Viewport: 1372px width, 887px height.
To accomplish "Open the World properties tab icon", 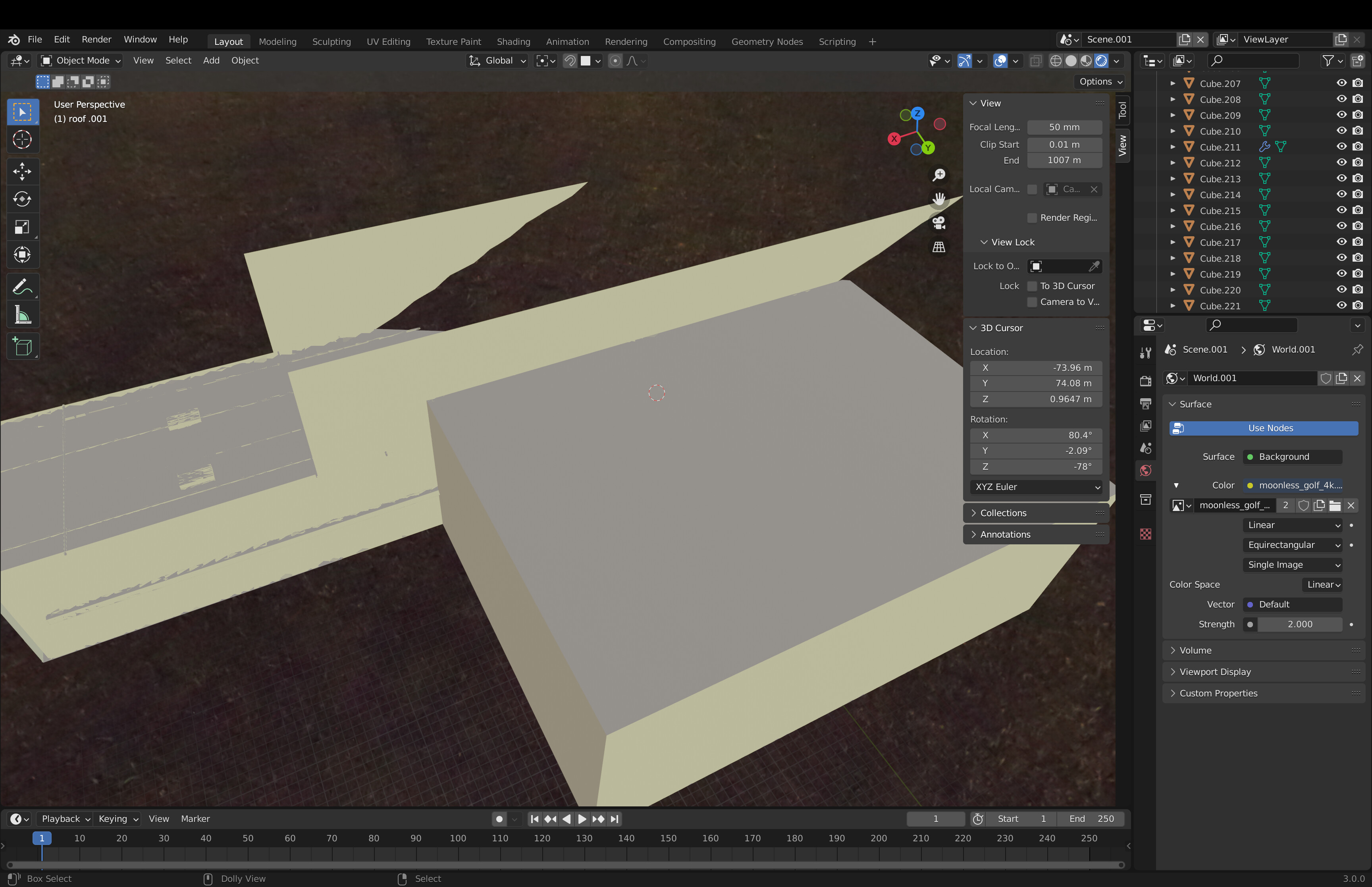I will click(x=1146, y=470).
